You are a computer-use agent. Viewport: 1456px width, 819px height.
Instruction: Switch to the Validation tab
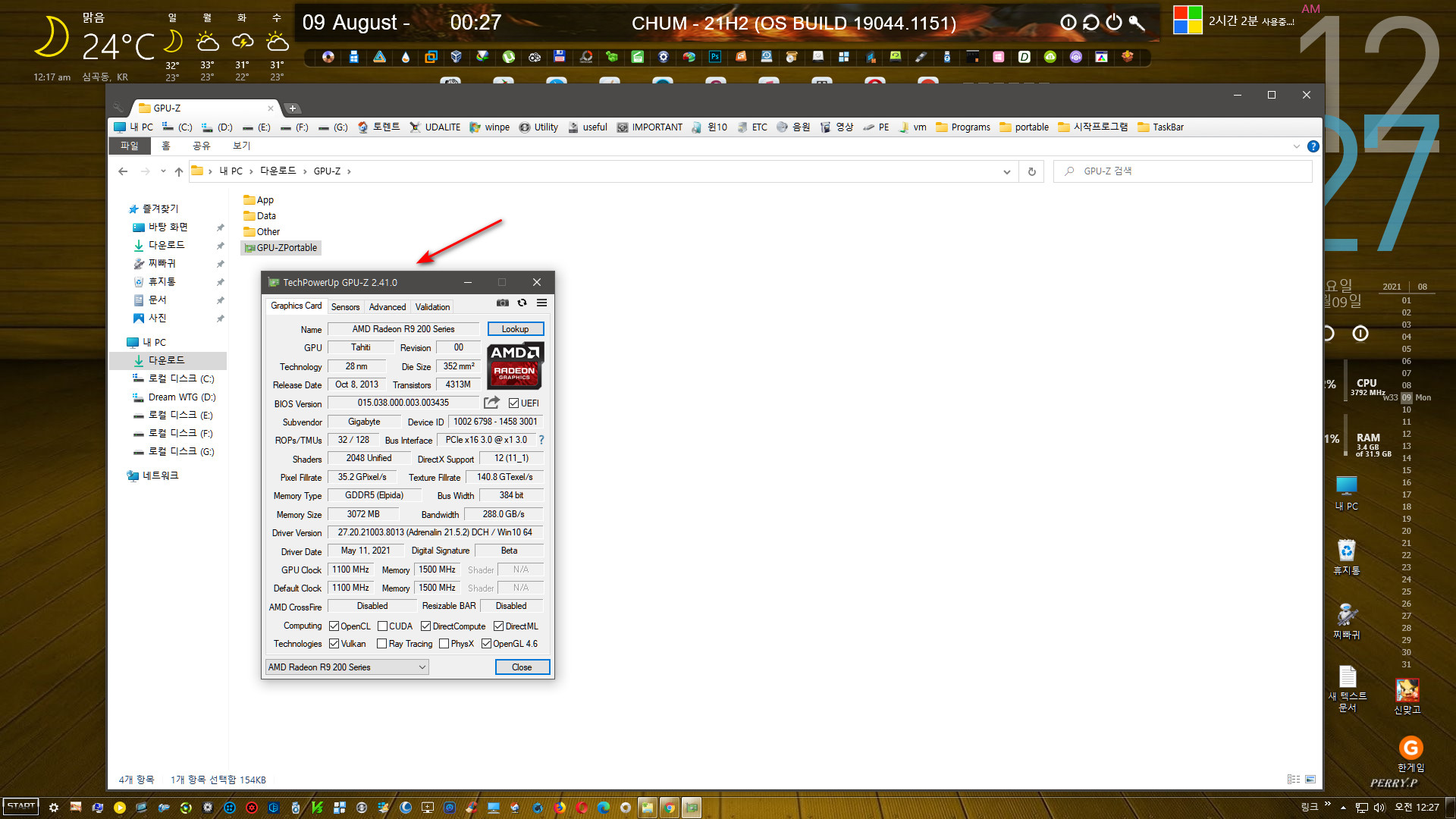[x=432, y=307]
